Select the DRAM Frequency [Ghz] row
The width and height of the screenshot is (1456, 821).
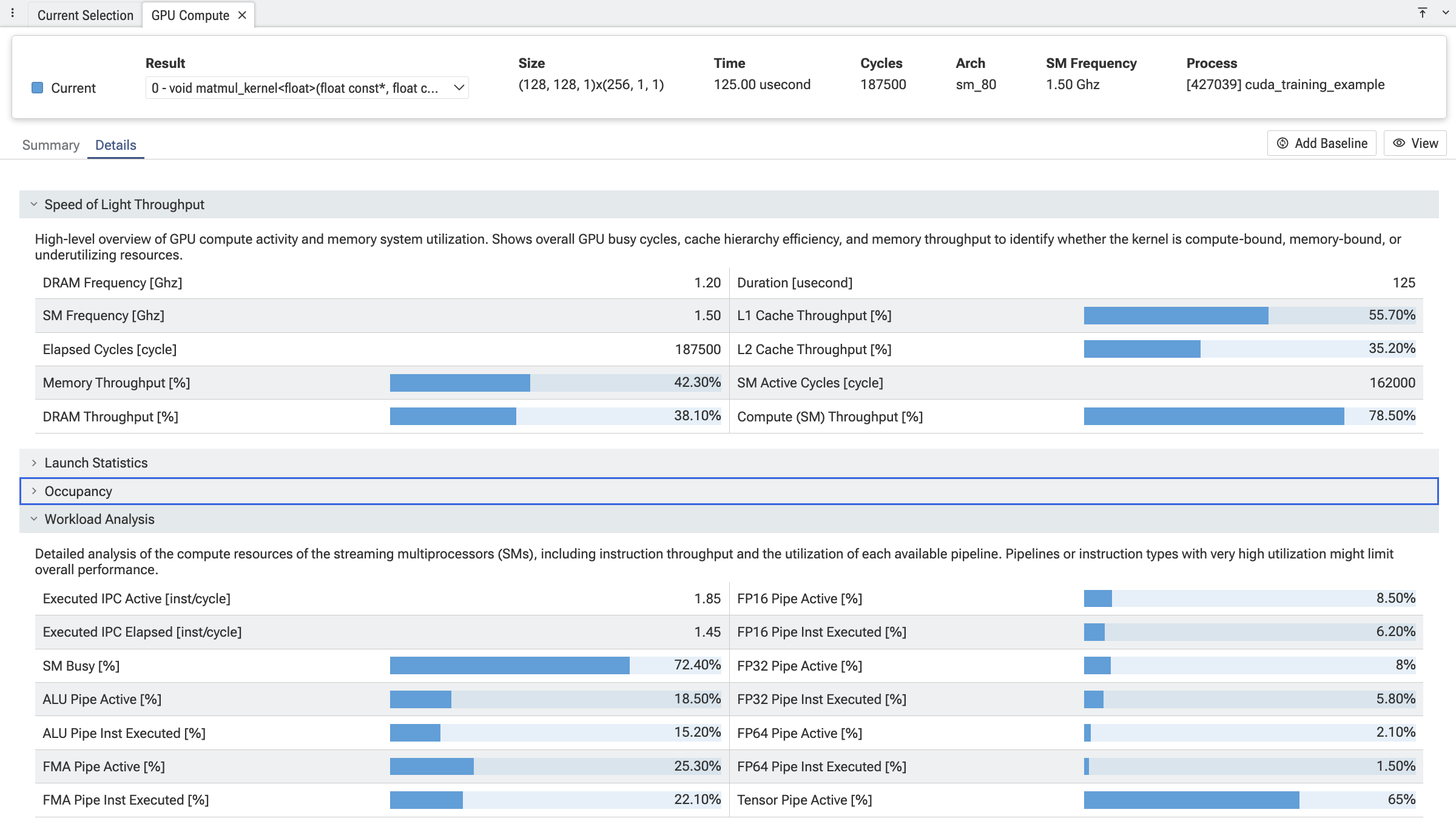pos(382,283)
